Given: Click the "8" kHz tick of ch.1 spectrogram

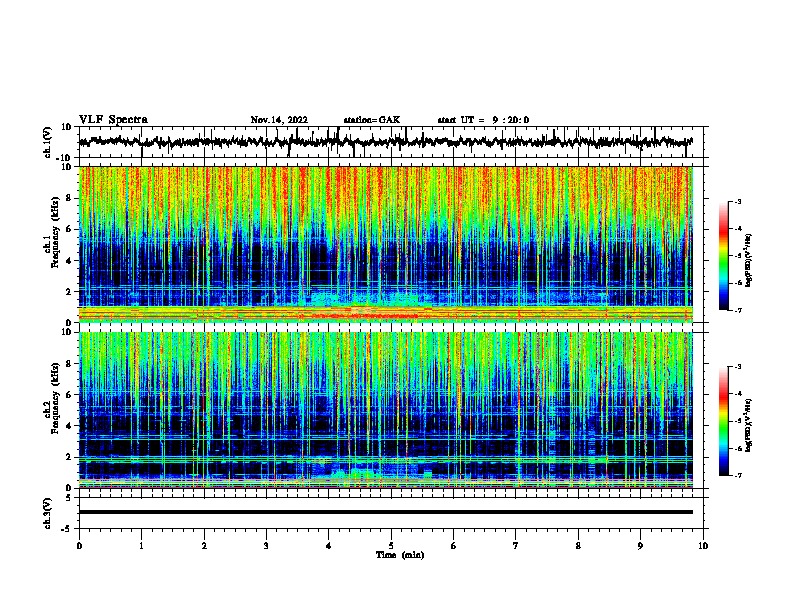Looking at the screenshot, I should point(69,198).
